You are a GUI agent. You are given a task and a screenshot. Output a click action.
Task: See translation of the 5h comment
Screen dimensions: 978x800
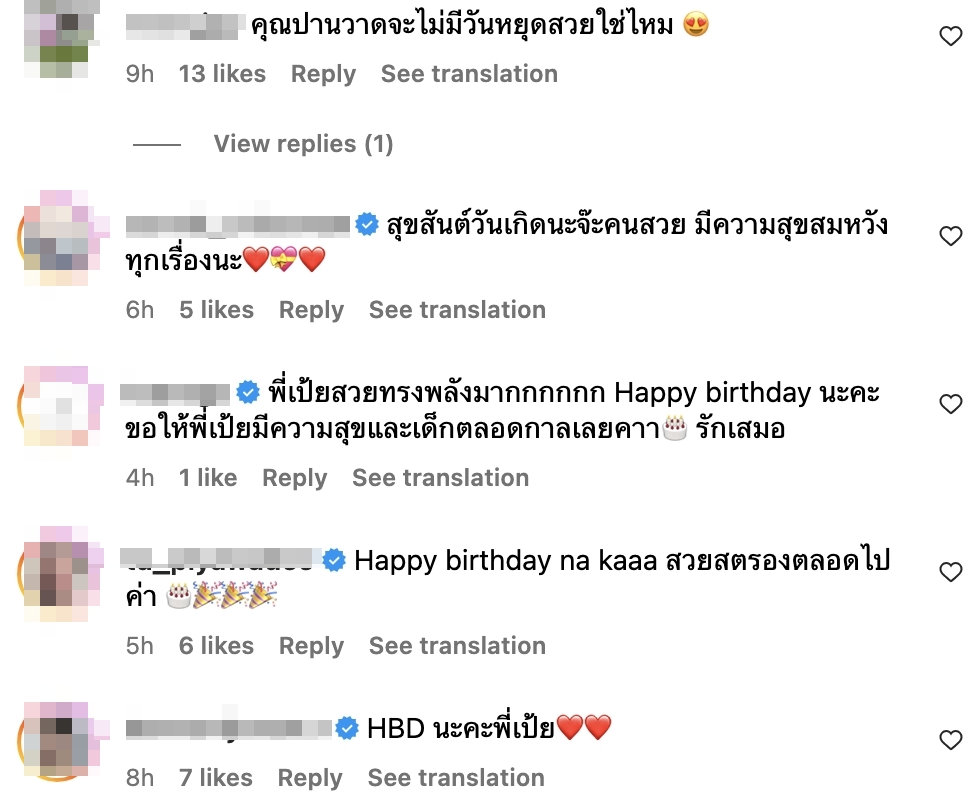pyautogui.click(x=457, y=646)
